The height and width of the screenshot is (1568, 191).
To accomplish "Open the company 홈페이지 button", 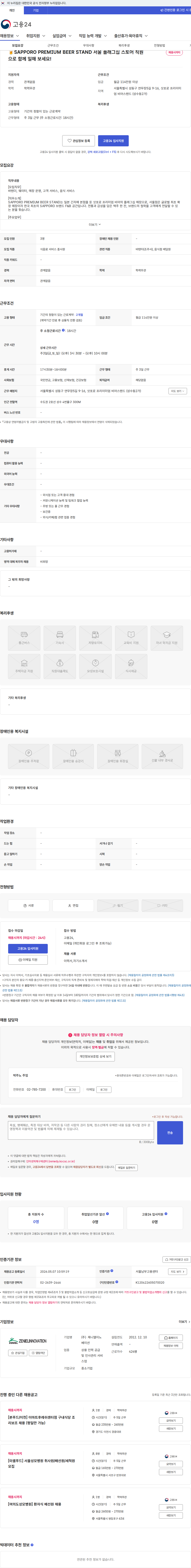I will [171, 1338].
